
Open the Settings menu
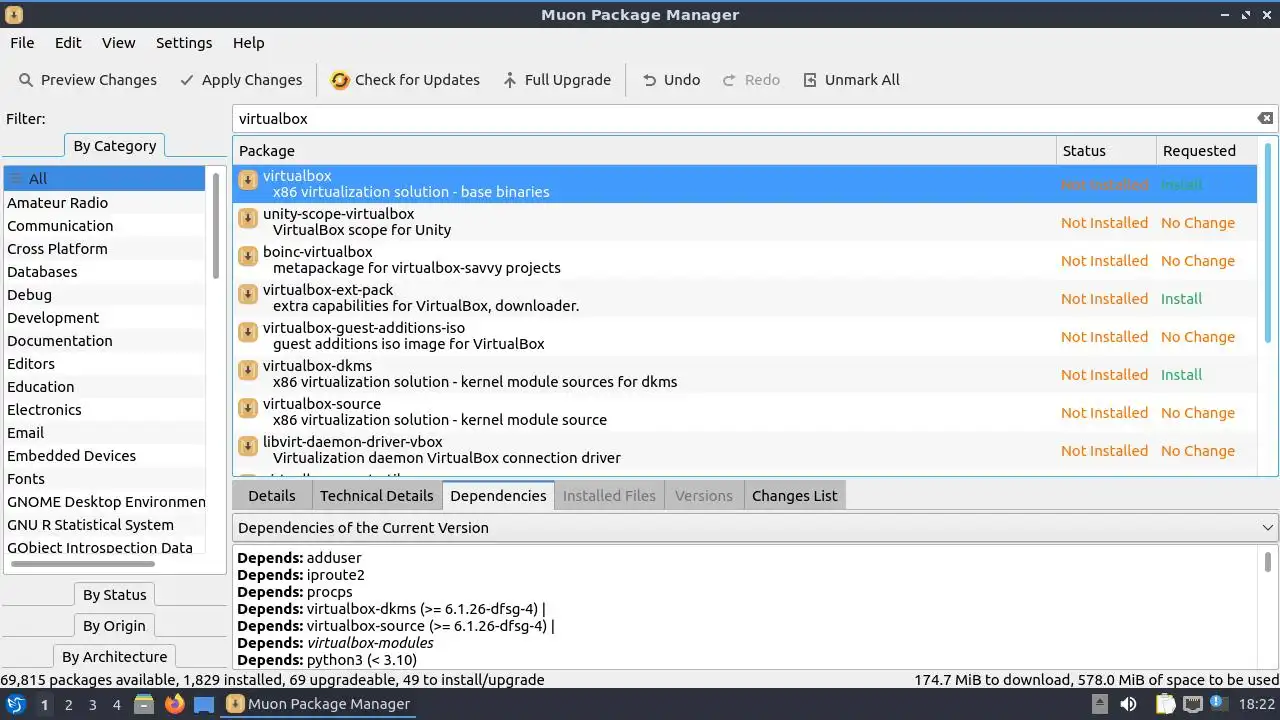coord(184,43)
